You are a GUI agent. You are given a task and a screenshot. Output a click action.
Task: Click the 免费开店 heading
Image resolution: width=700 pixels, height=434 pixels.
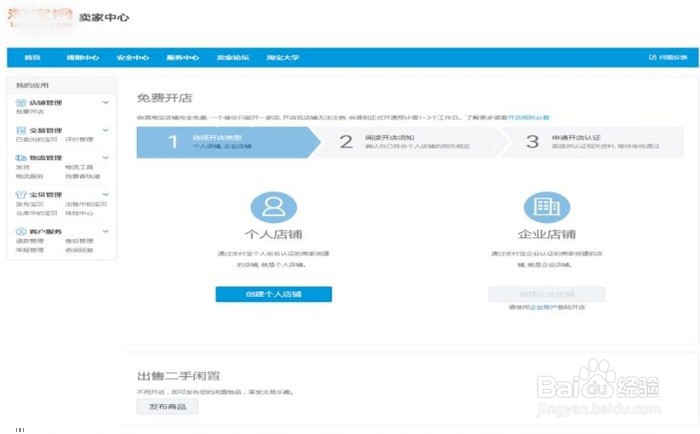(x=164, y=98)
